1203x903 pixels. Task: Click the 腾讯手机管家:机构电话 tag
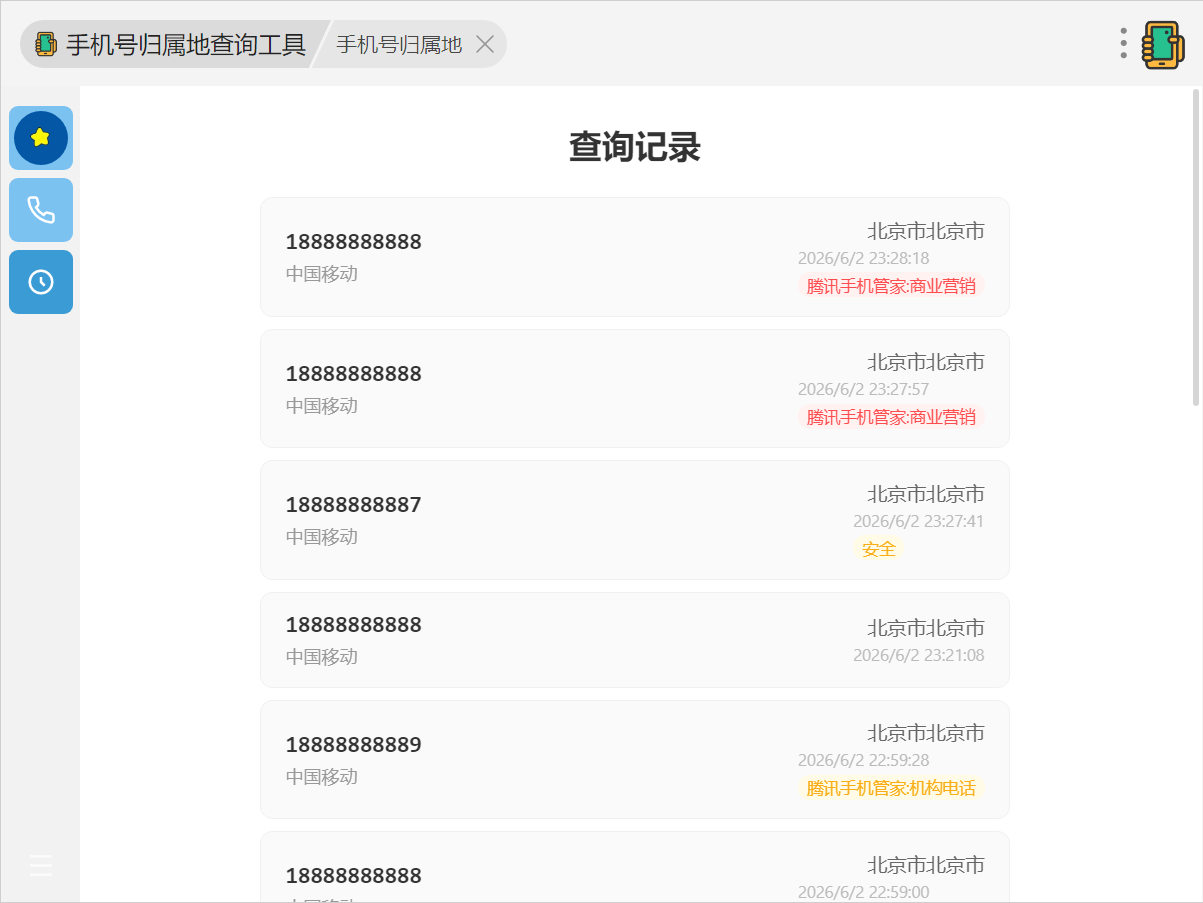[x=891, y=788]
